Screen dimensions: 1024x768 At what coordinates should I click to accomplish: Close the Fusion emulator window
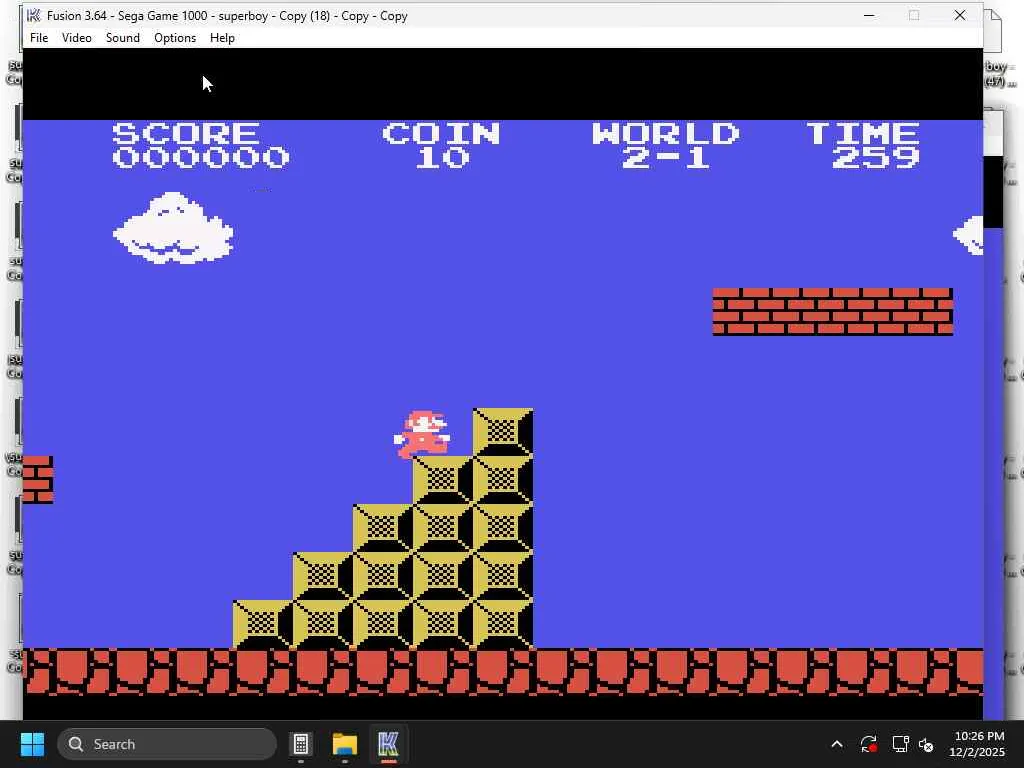pyautogui.click(x=959, y=16)
